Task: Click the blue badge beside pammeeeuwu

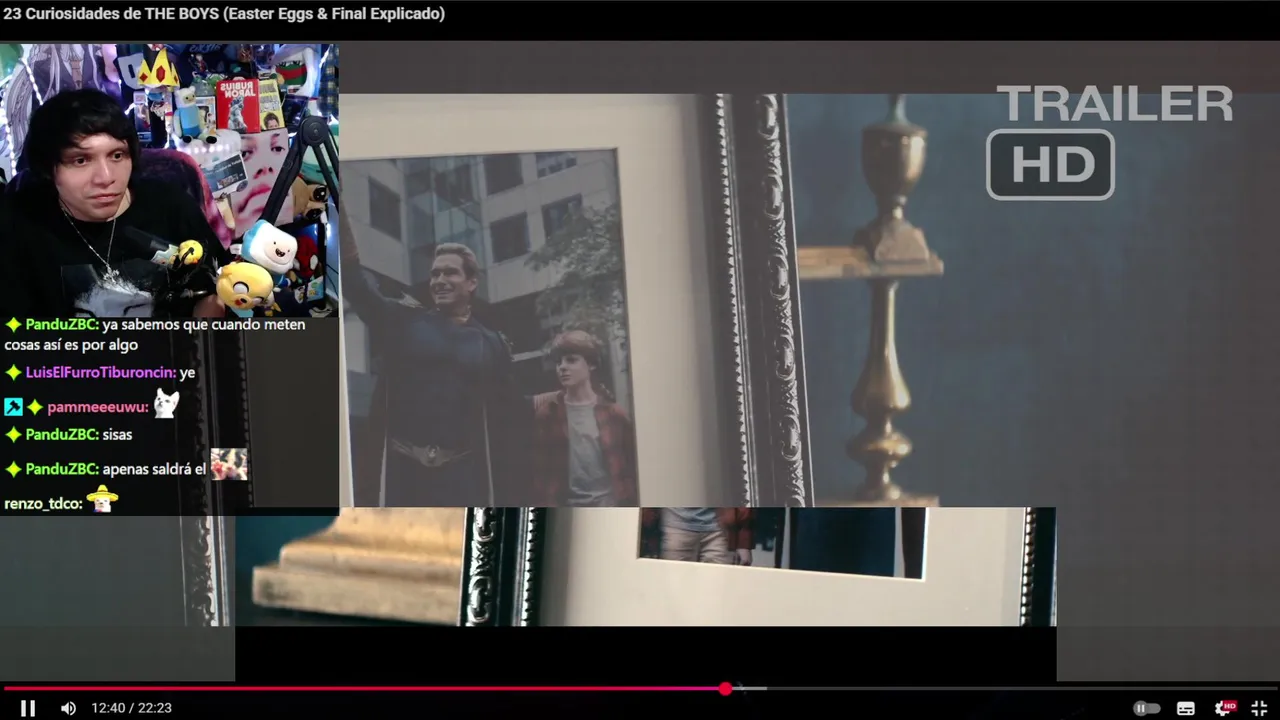Action: coord(13,407)
